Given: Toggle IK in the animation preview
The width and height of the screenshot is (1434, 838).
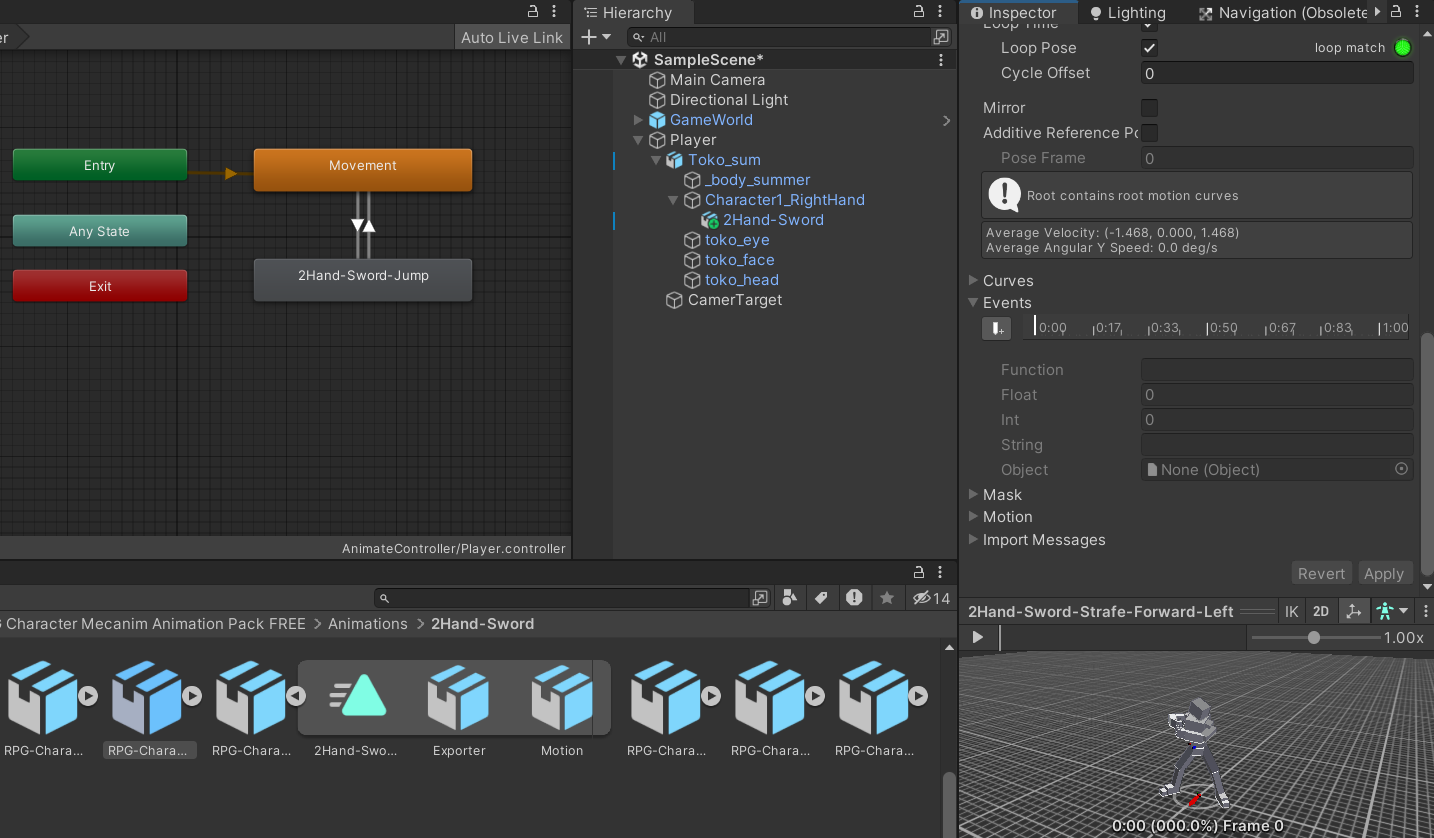Looking at the screenshot, I should tap(1292, 611).
